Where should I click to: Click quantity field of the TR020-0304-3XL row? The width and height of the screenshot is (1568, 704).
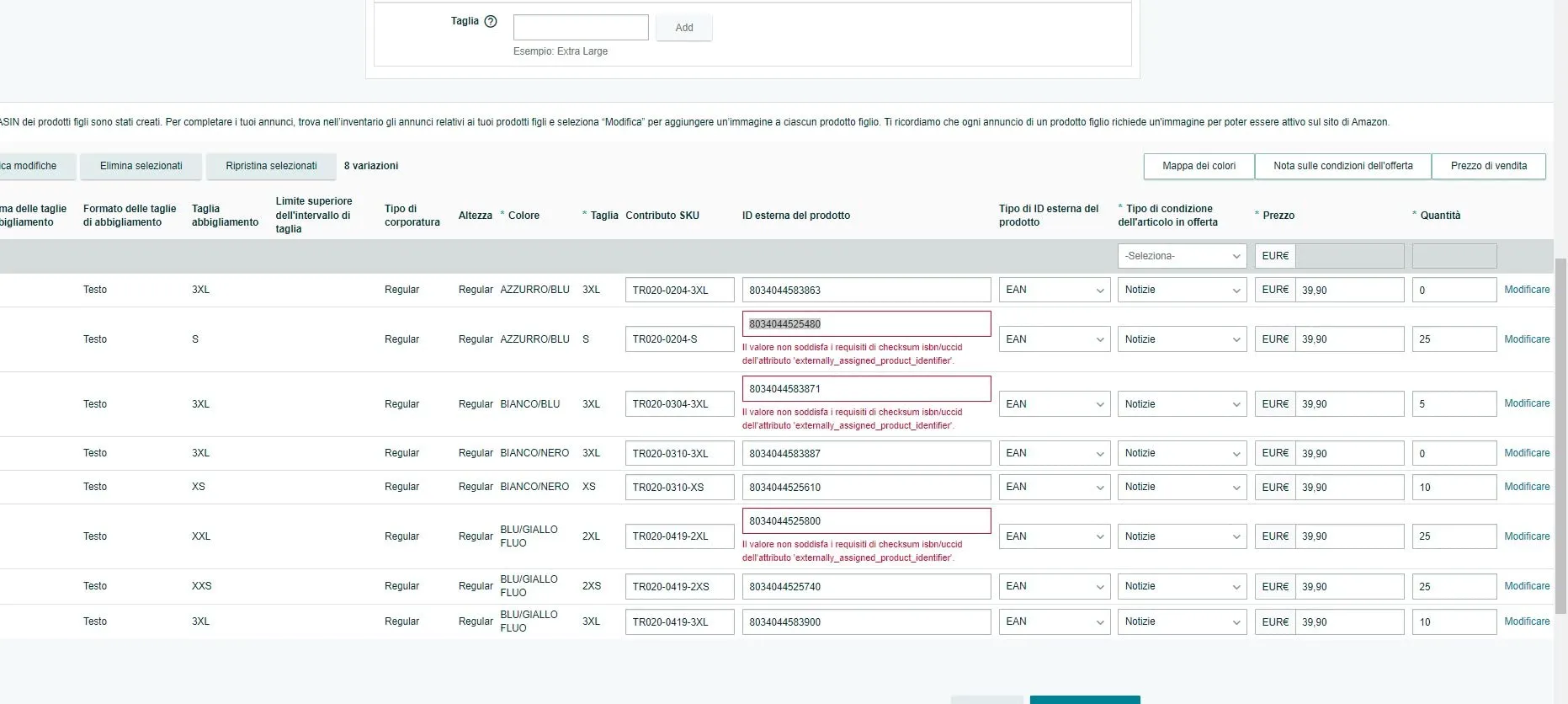[1454, 404]
